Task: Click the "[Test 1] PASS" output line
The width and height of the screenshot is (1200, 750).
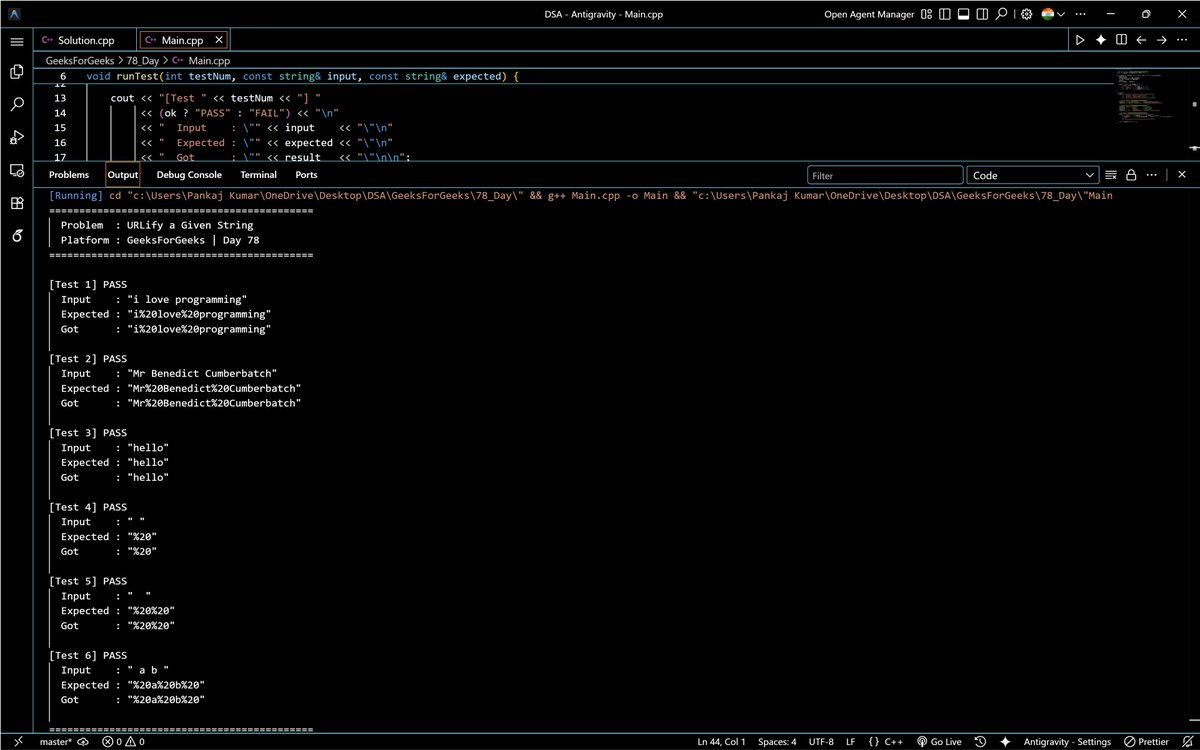Action: point(88,284)
